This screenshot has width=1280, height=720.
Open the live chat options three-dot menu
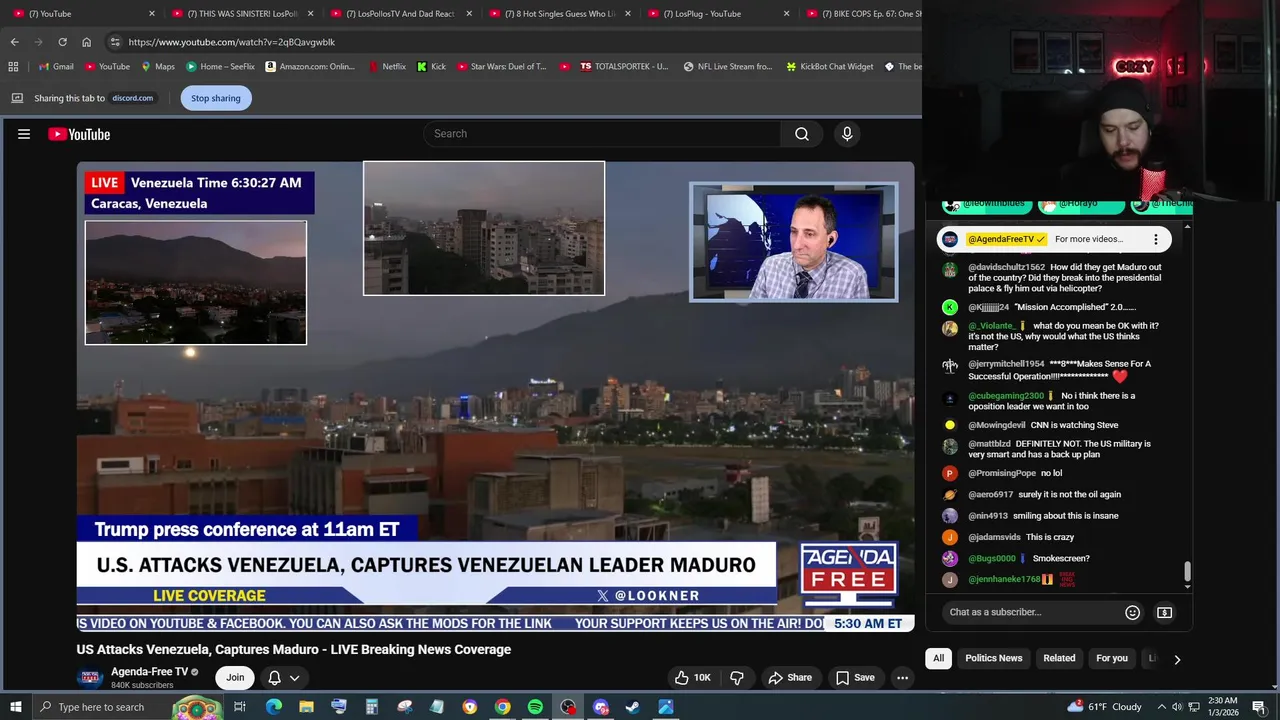tap(1156, 239)
